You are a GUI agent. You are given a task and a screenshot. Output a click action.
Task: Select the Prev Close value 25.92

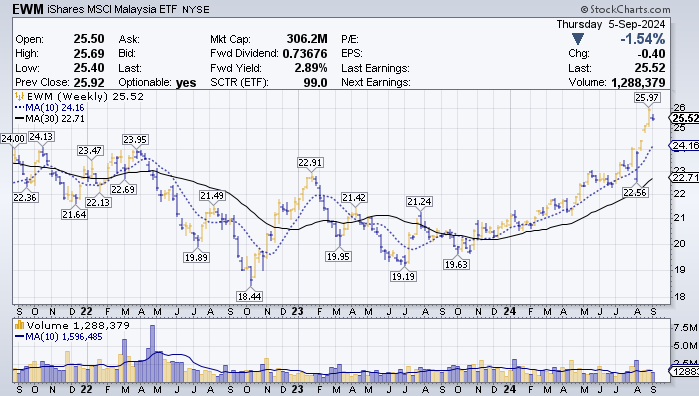click(89, 82)
